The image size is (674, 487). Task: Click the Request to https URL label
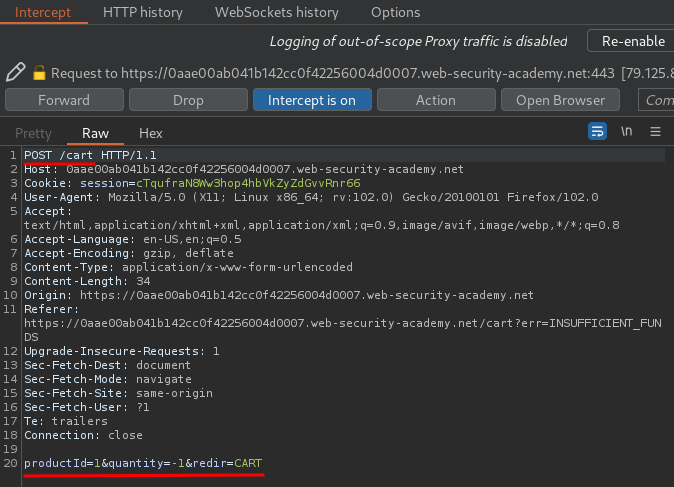333,73
